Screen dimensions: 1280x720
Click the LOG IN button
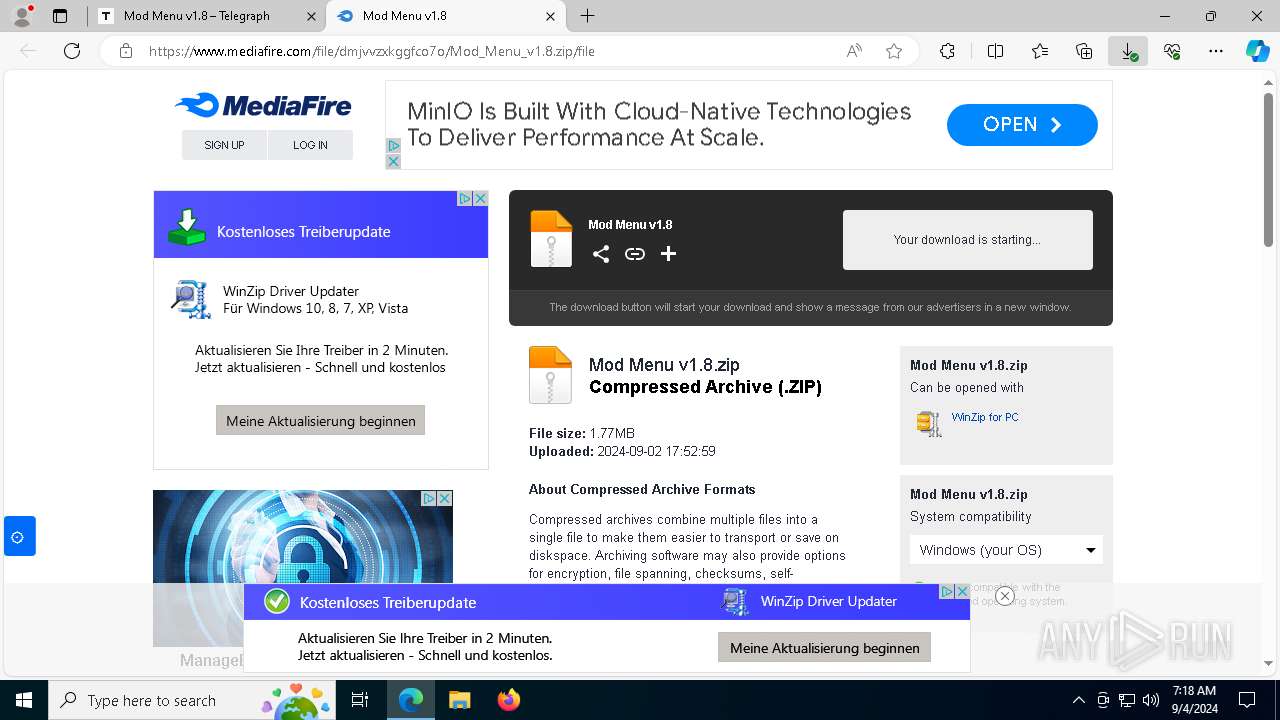pyautogui.click(x=310, y=145)
